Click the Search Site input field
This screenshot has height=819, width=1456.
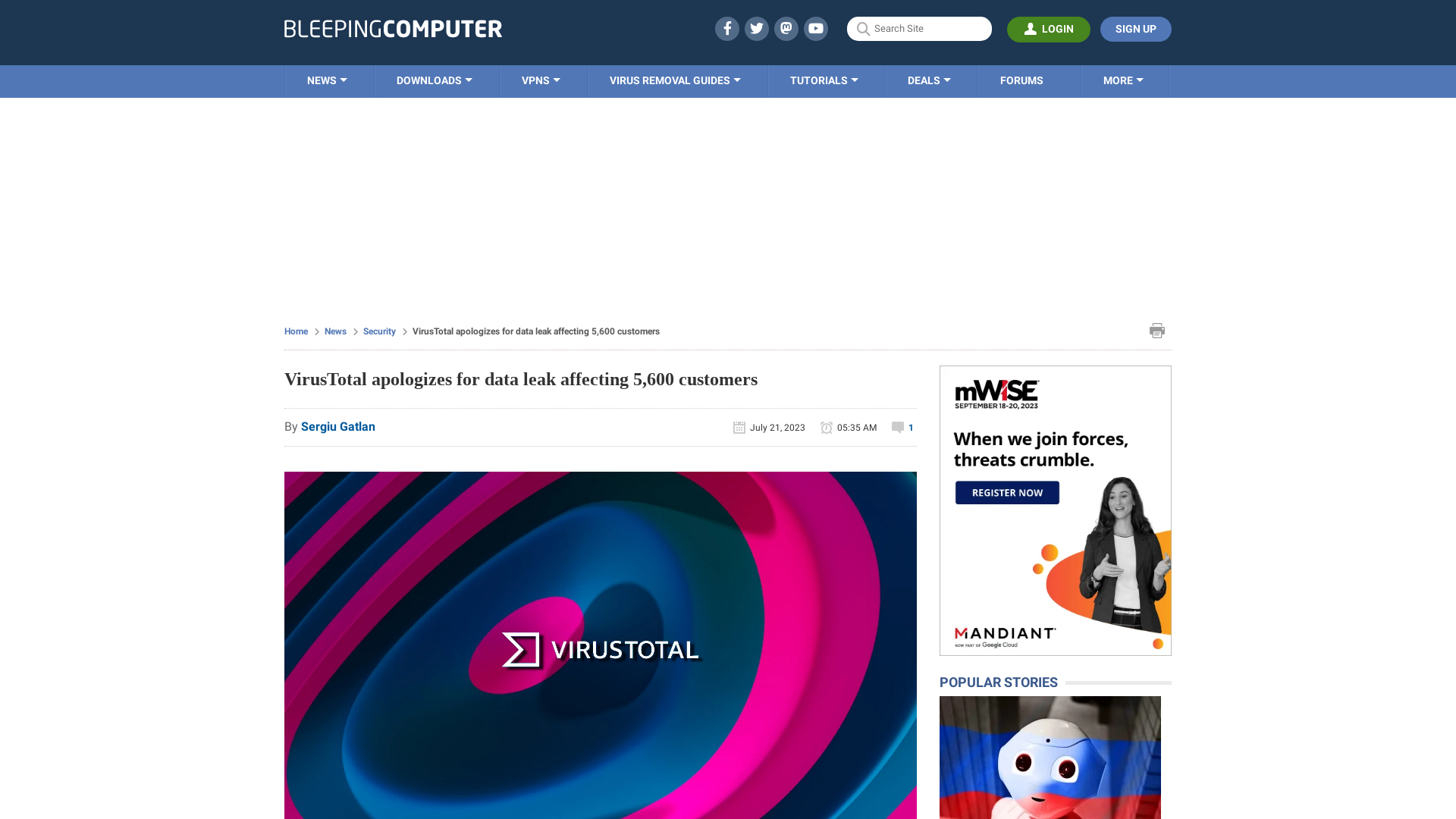(919, 29)
